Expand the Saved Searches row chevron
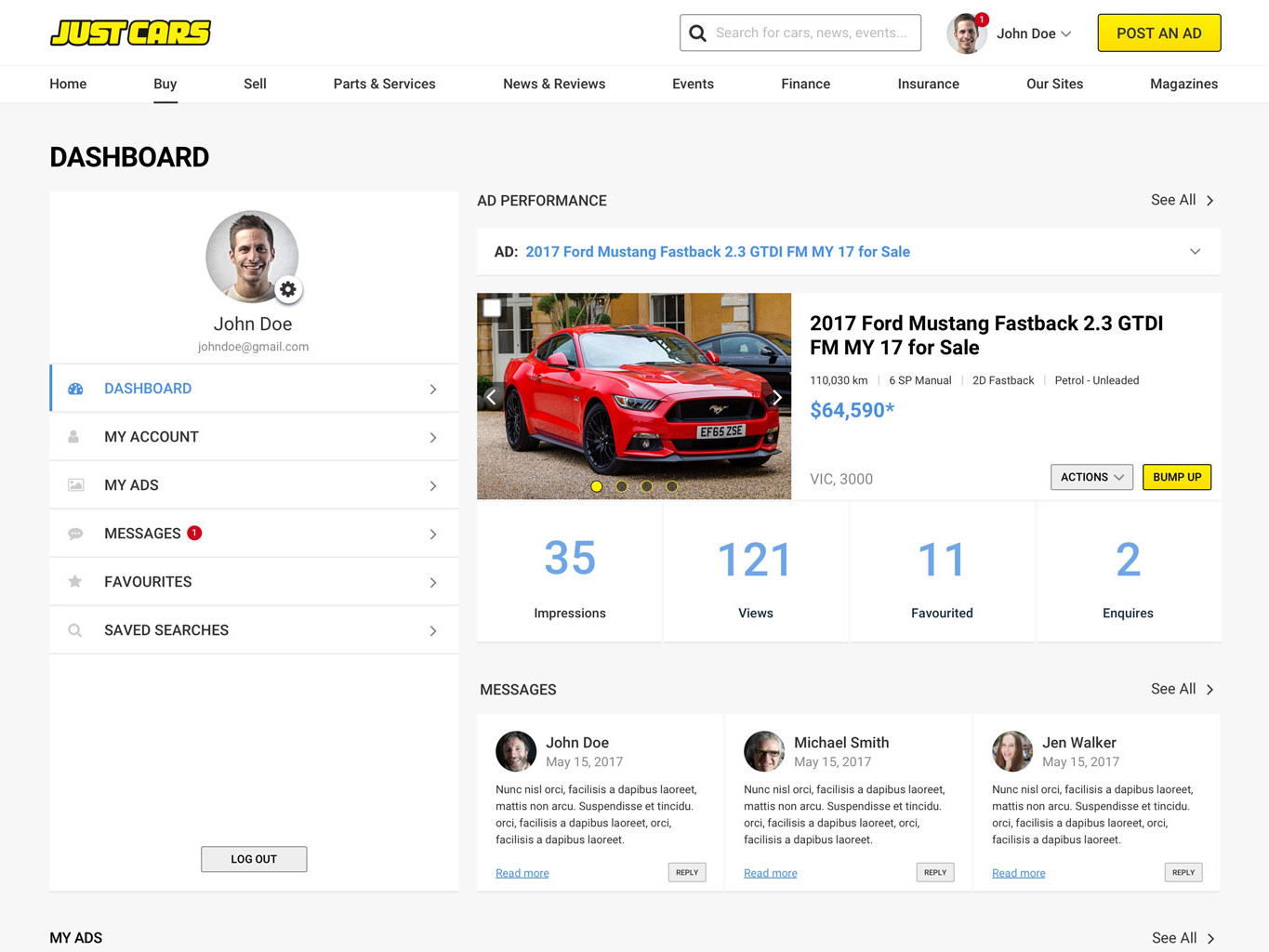 433,631
